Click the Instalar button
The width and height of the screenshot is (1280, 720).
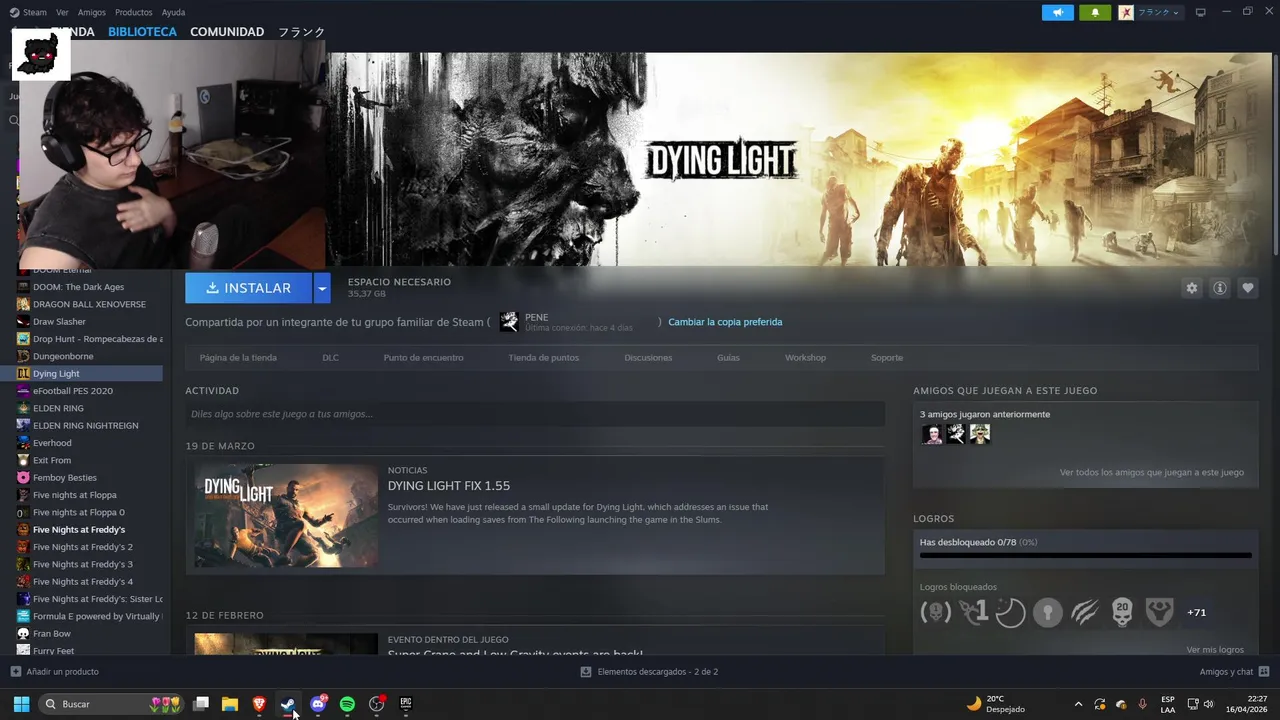click(x=248, y=288)
